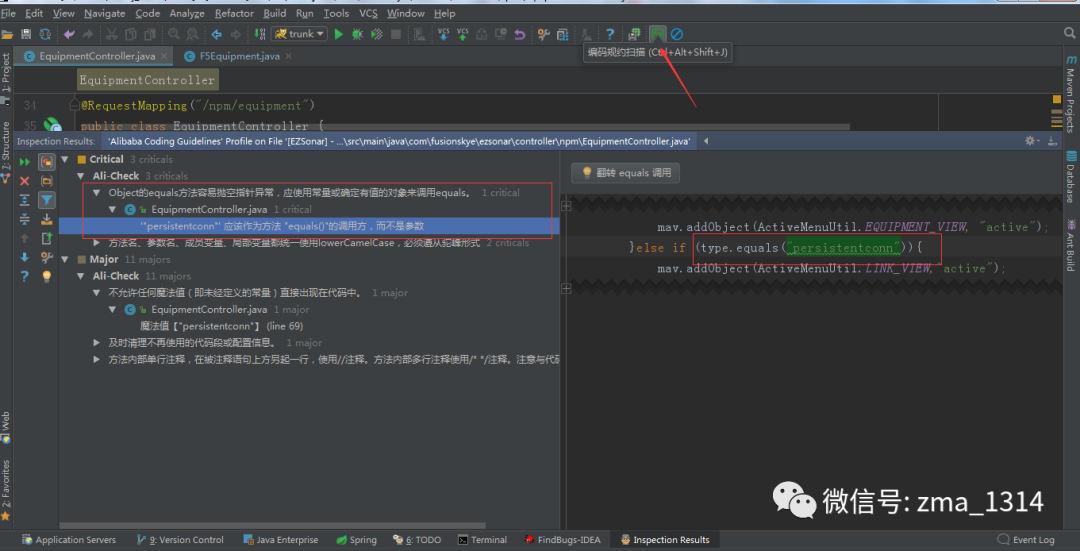Open the VCS menu
1080x551 pixels.
368,13
